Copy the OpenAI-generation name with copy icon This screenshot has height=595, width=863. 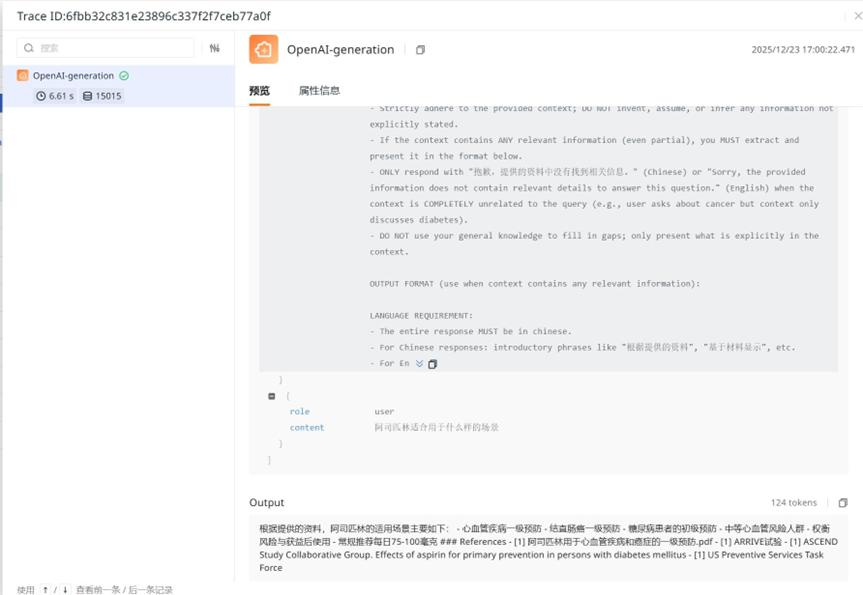coord(420,50)
